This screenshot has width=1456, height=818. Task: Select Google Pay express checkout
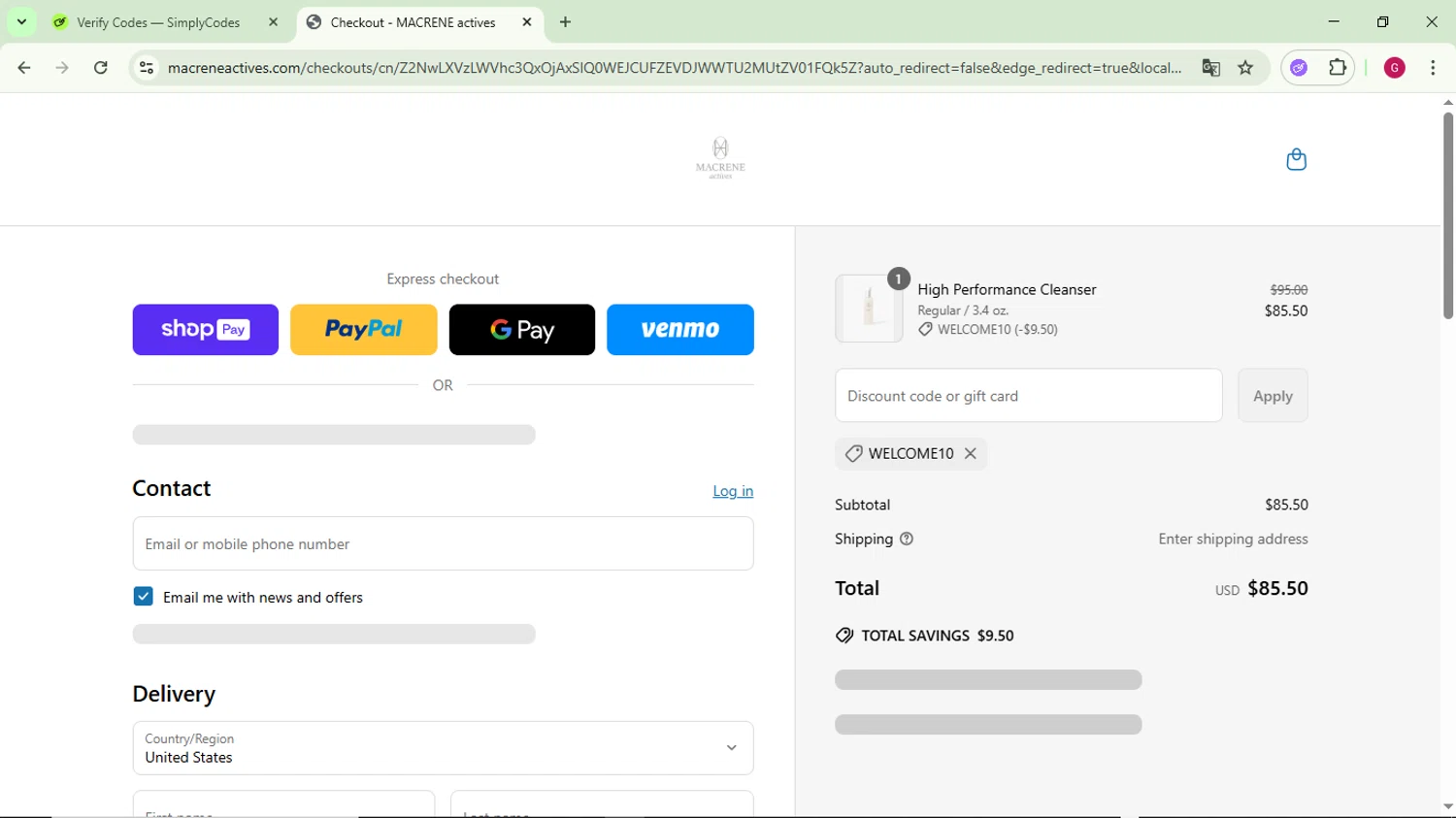pos(522,330)
